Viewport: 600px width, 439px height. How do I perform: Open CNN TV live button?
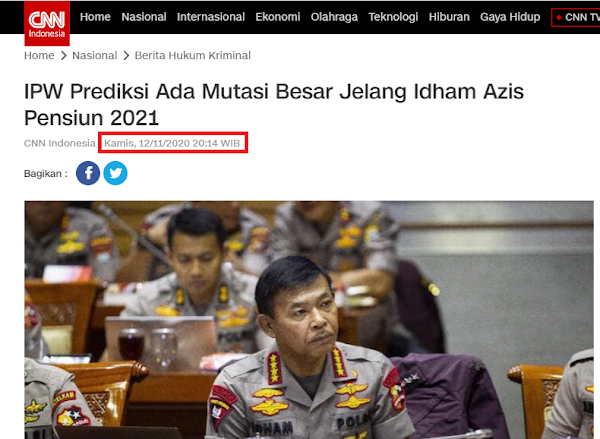click(x=576, y=18)
